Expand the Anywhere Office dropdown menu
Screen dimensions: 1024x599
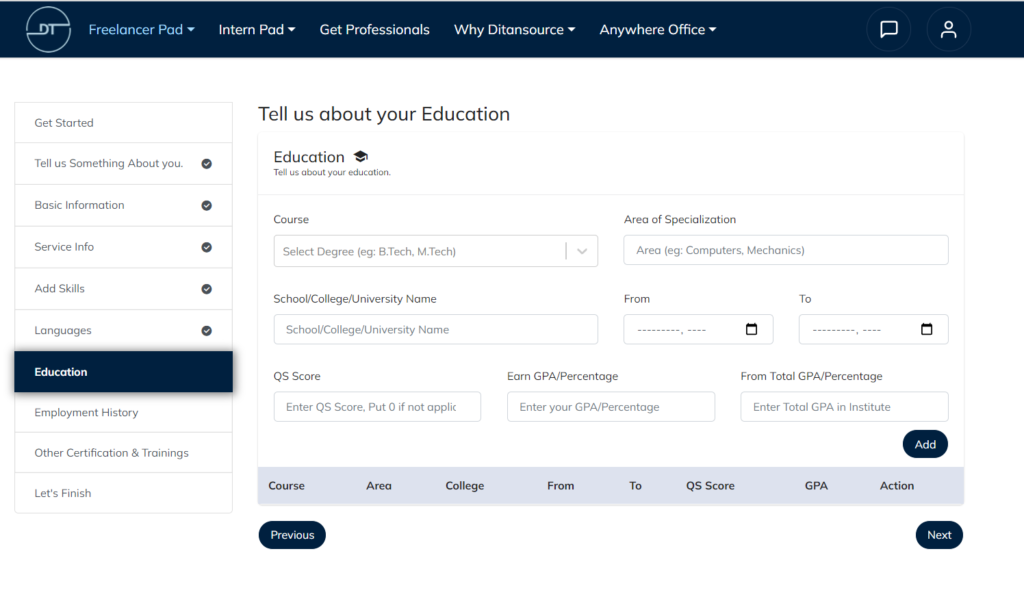pos(657,29)
